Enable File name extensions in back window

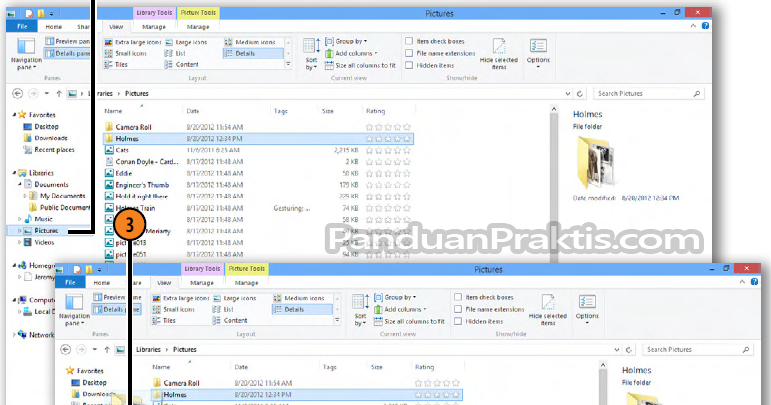[409, 53]
